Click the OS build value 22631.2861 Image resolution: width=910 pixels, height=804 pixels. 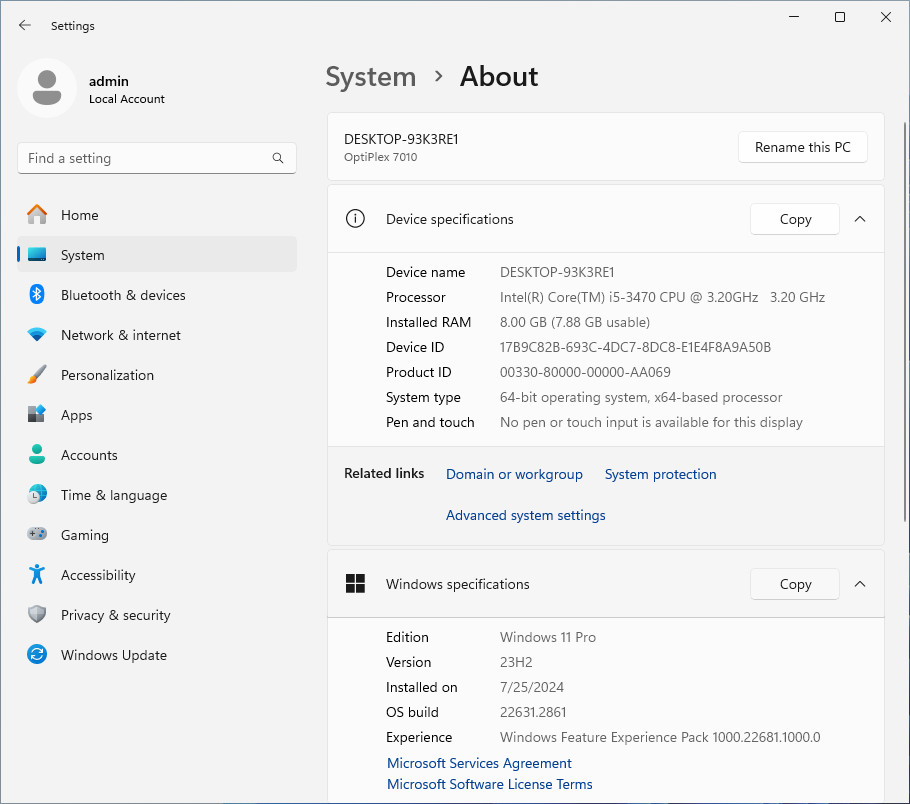[x=533, y=712]
